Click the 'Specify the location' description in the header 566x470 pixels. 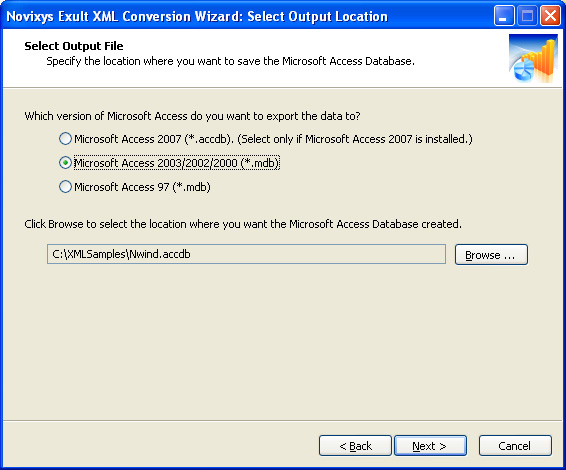[x=231, y=61]
